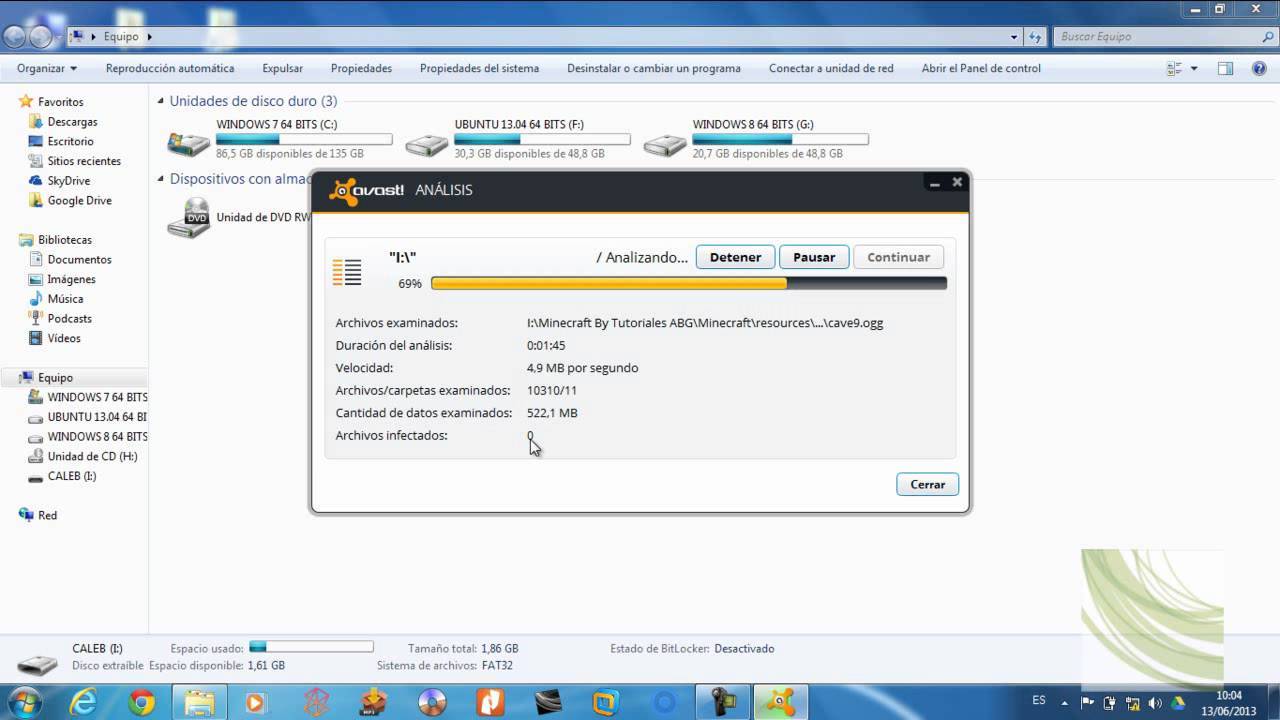1280x720 pixels.
Task: Click Conectar a unidad de red
Action: click(831, 68)
